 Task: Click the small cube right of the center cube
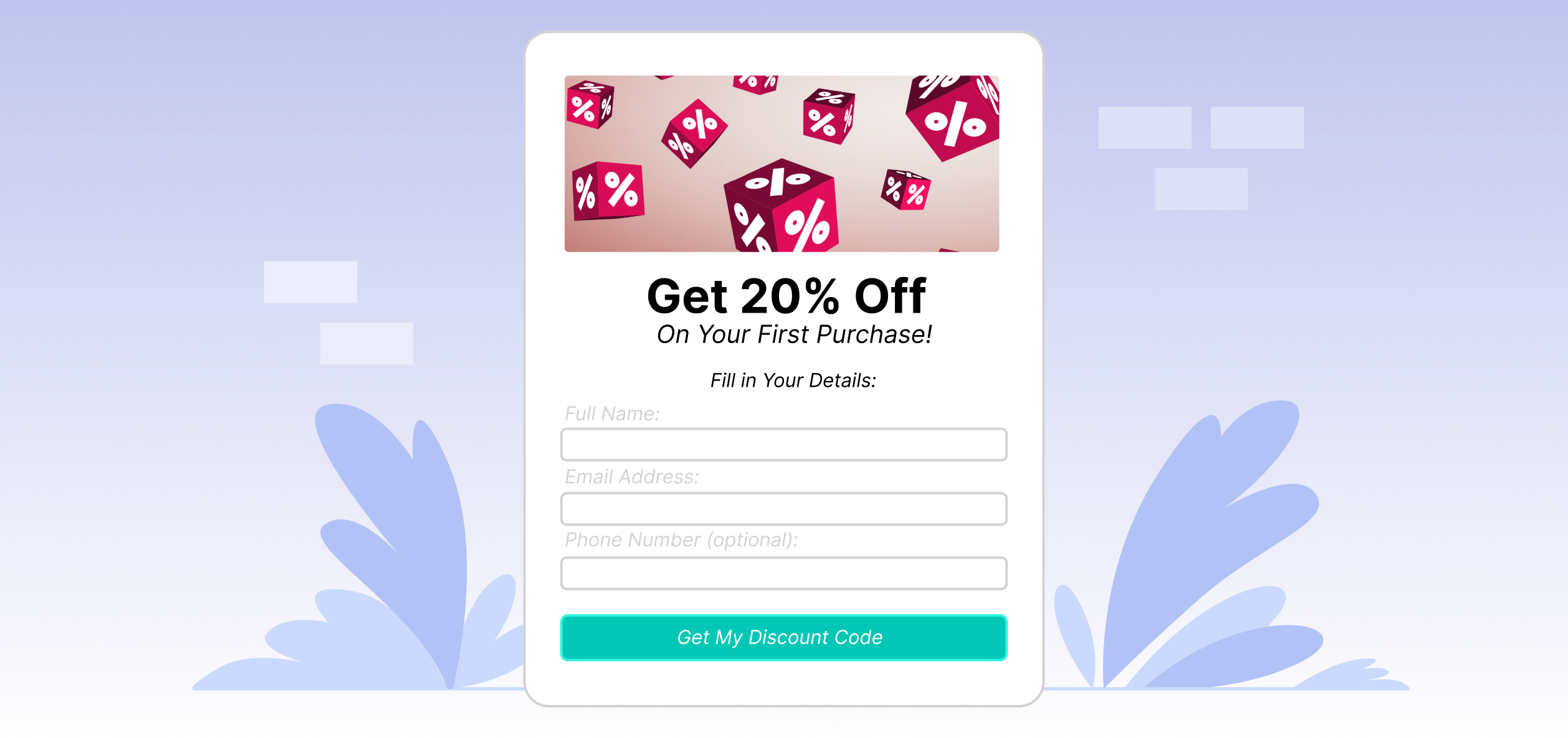pos(905,189)
